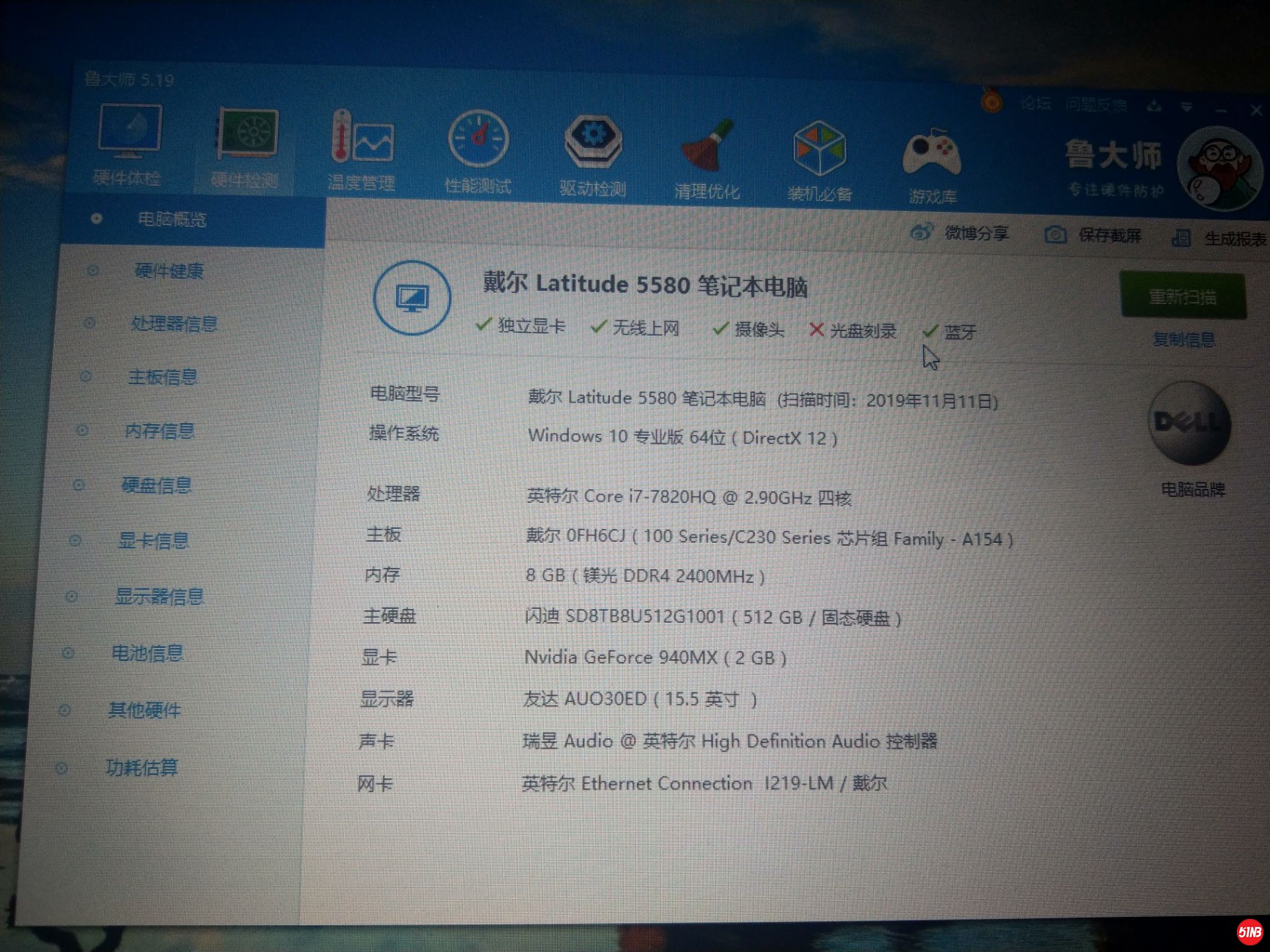Click the 微博分享 Weibo share icon
The height and width of the screenshot is (952, 1270).
click(921, 232)
